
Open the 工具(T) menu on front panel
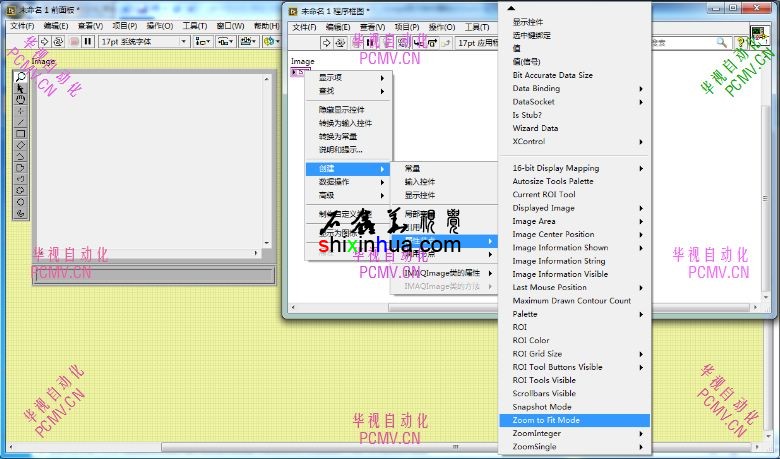coord(194,25)
